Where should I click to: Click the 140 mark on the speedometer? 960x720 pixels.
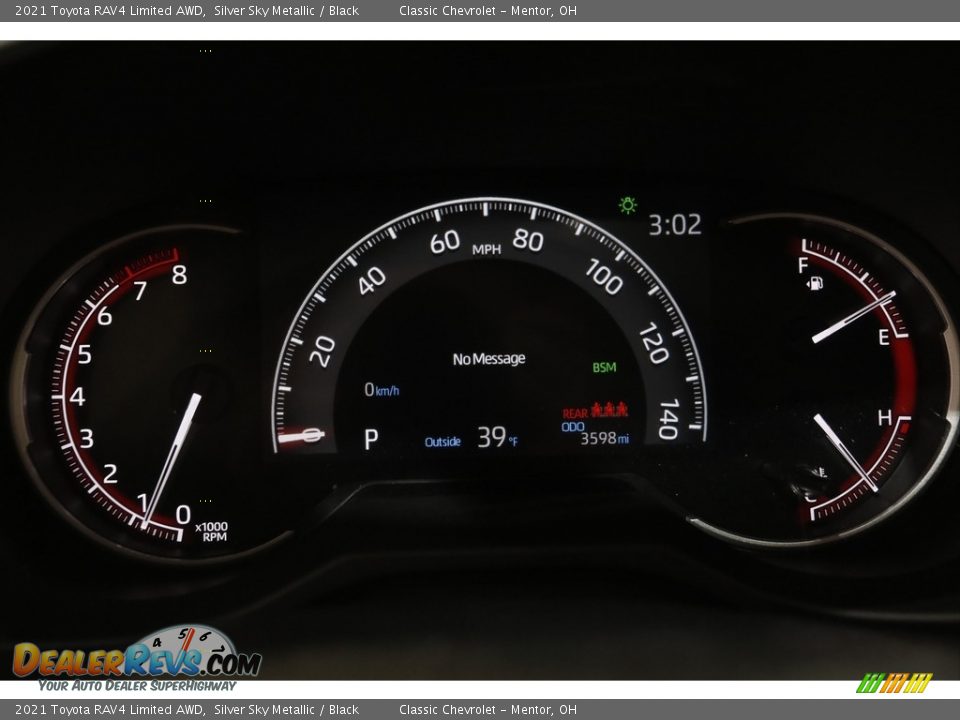(669, 419)
